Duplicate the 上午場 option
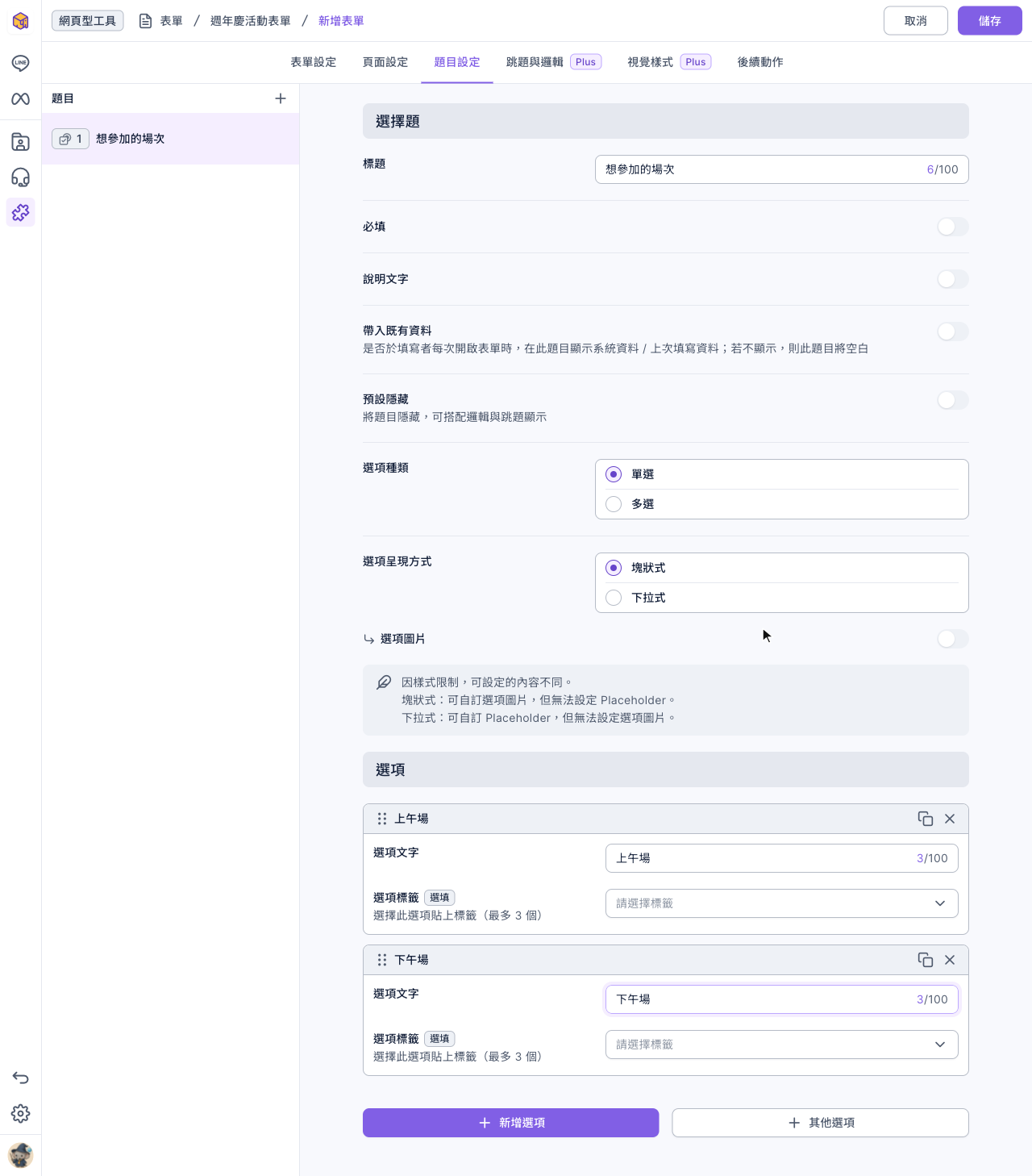Image resolution: width=1032 pixels, height=1176 pixels. tap(926, 819)
